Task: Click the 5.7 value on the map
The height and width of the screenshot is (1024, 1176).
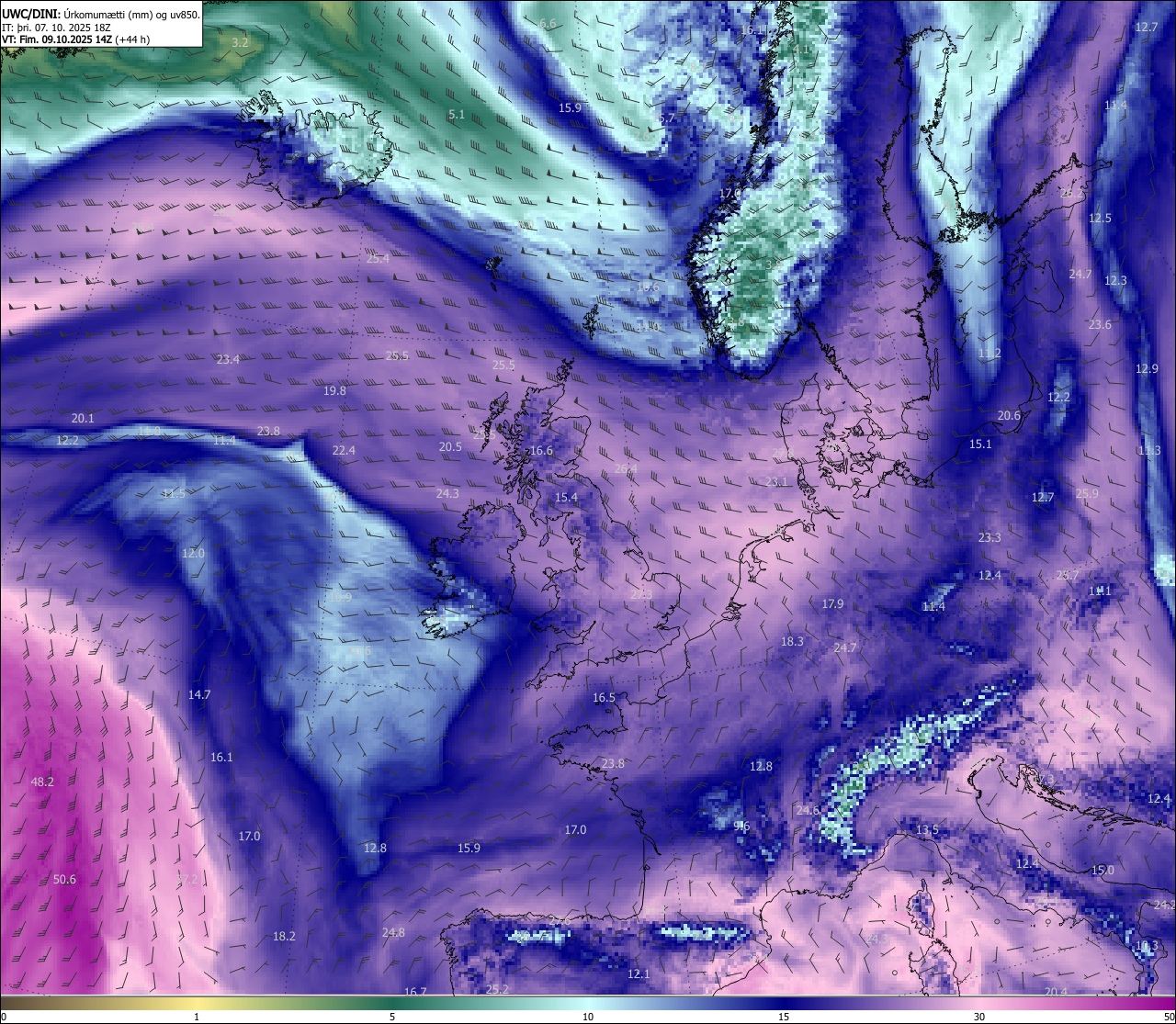Action: point(667,118)
